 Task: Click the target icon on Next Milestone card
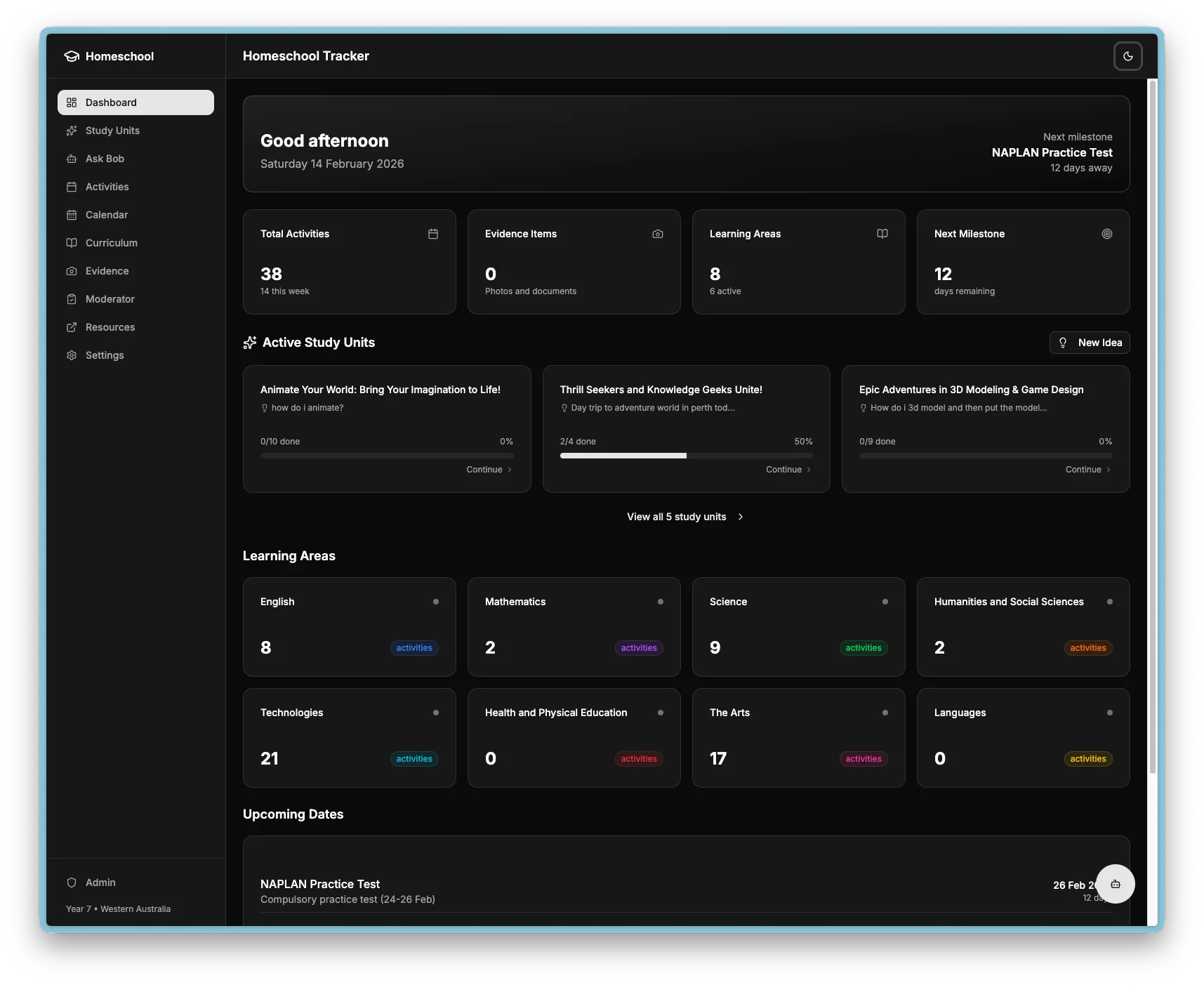click(x=1107, y=234)
